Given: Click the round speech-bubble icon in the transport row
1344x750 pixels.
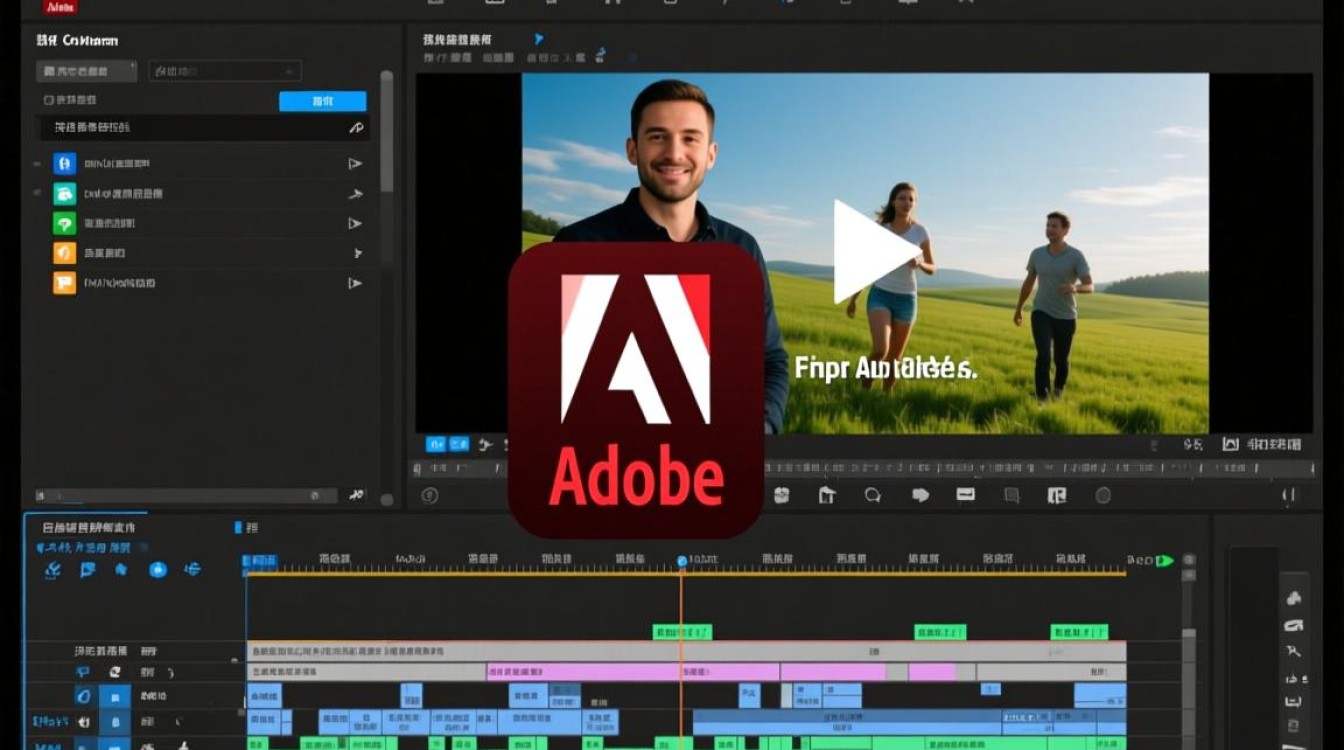Looking at the screenshot, I should pos(873,495).
